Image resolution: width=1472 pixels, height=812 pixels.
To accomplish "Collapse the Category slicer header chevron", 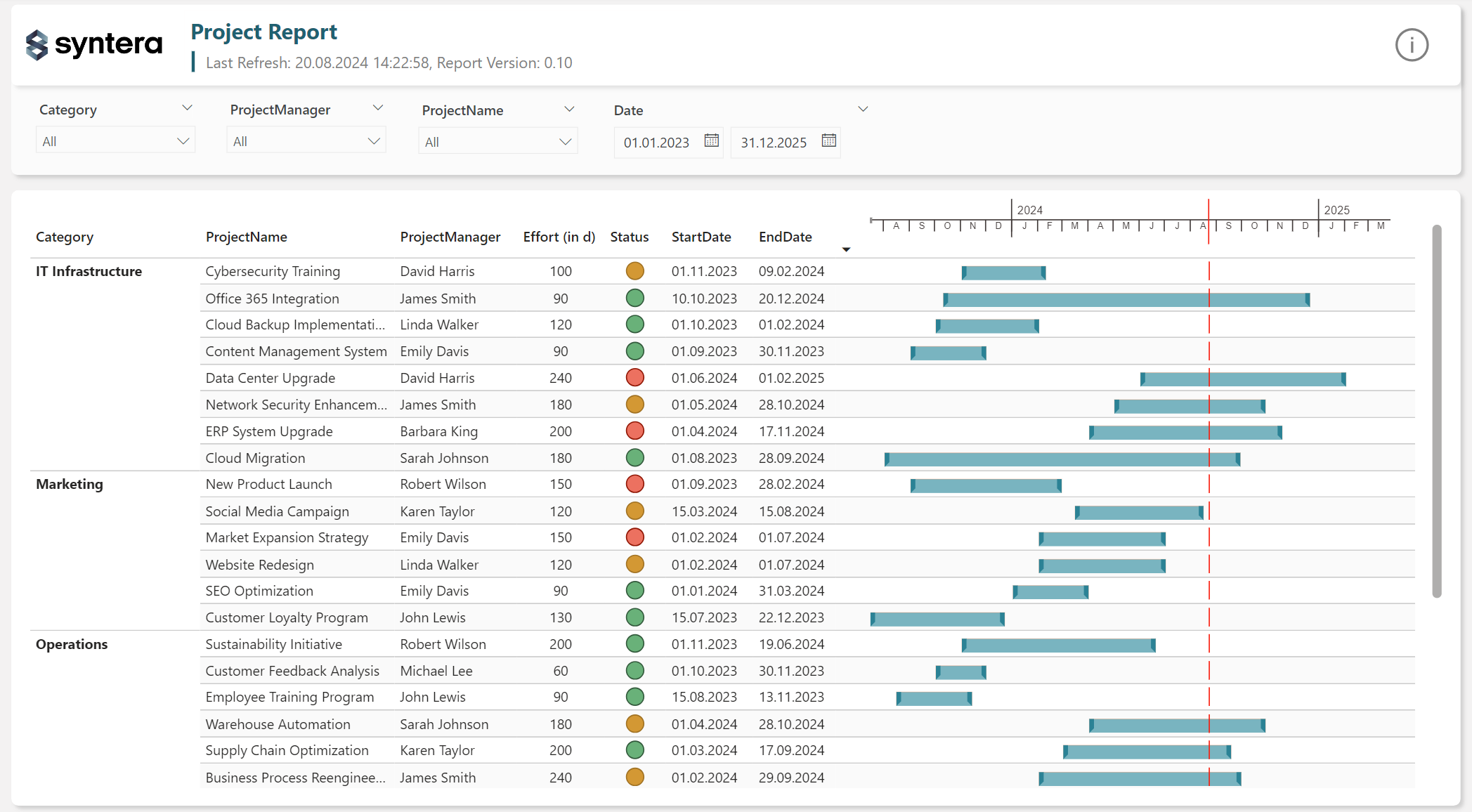I will [186, 107].
